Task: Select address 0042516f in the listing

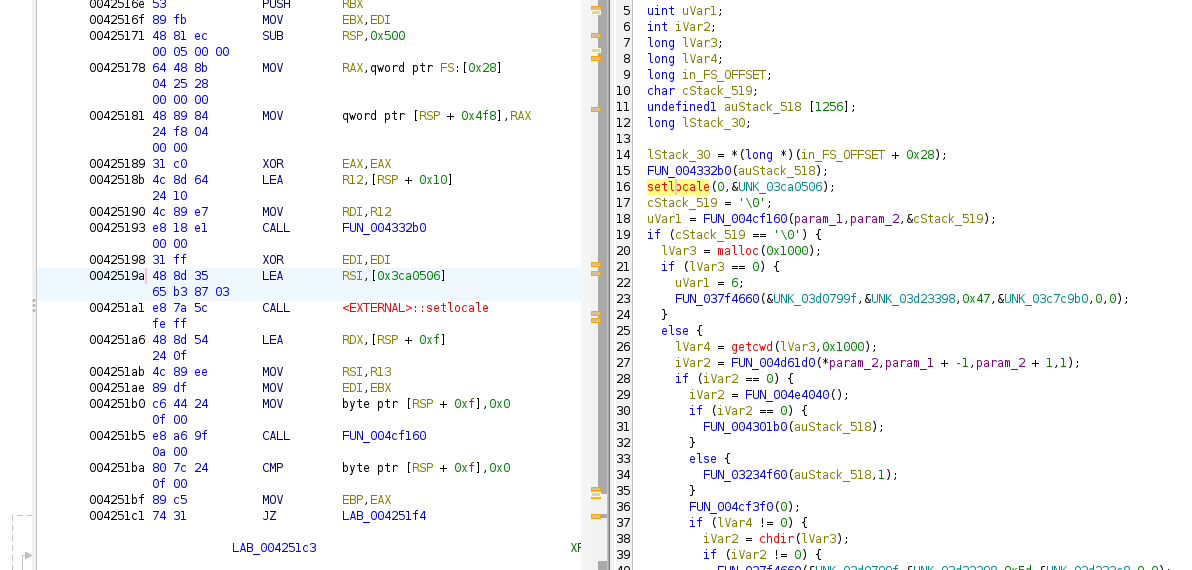Action: [116, 20]
